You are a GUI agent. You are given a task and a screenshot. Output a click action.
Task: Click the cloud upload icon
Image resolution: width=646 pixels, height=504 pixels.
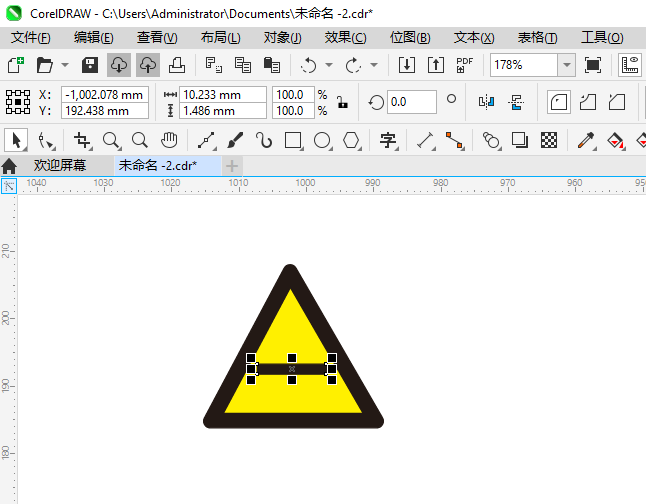coord(148,65)
